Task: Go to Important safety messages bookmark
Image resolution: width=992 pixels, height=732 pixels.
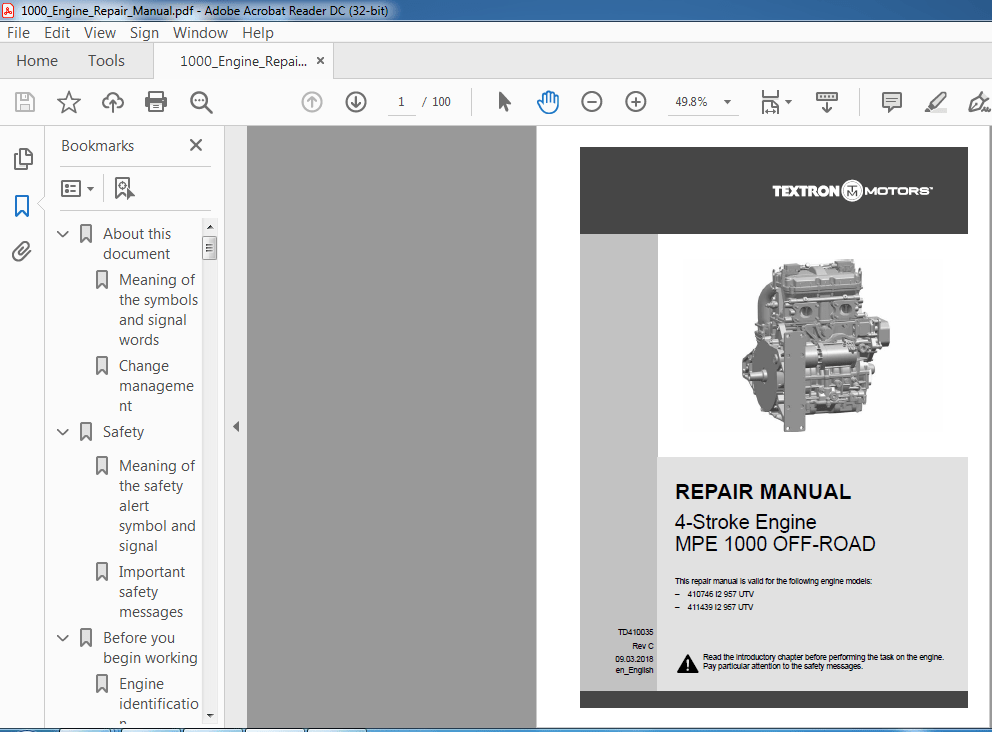Action: 152,592
